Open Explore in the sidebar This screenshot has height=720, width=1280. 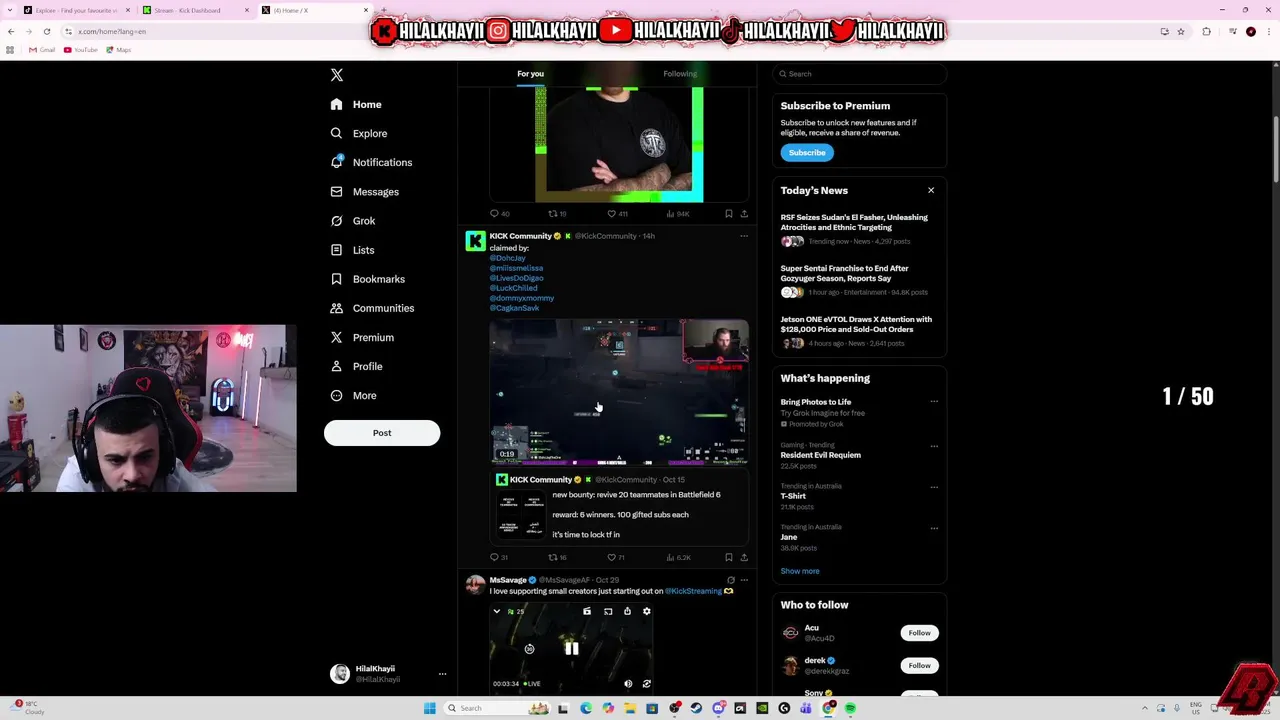pyautogui.click(x=359, y=133)
